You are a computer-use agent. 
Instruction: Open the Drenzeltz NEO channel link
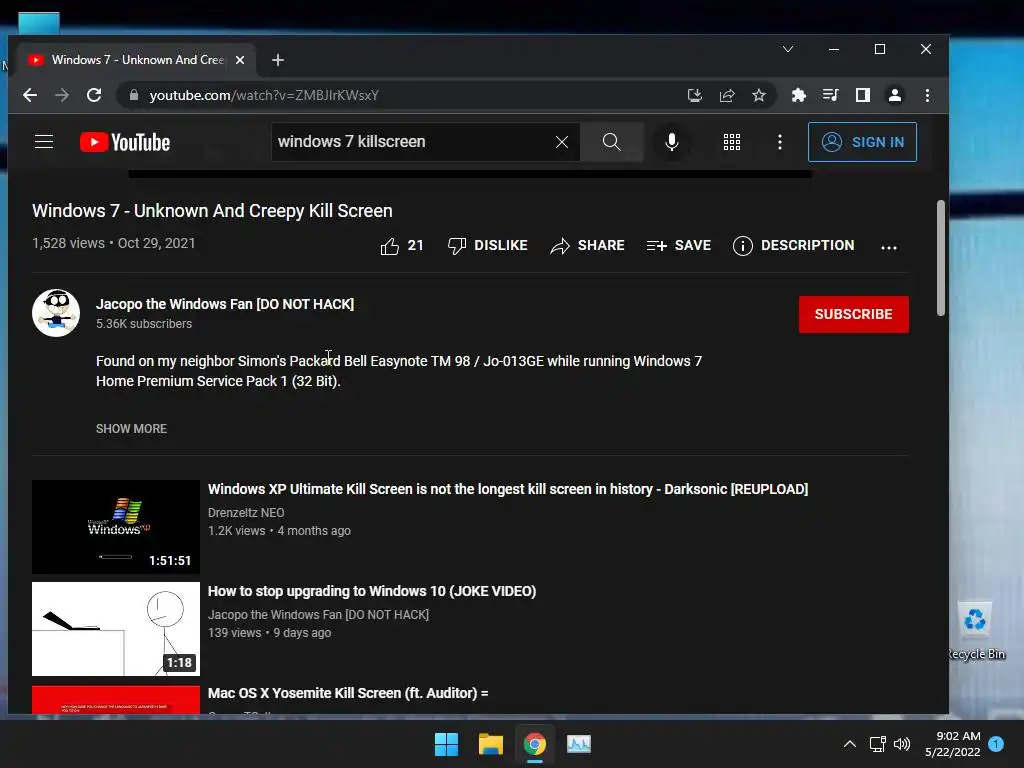(x=246, y=513)
